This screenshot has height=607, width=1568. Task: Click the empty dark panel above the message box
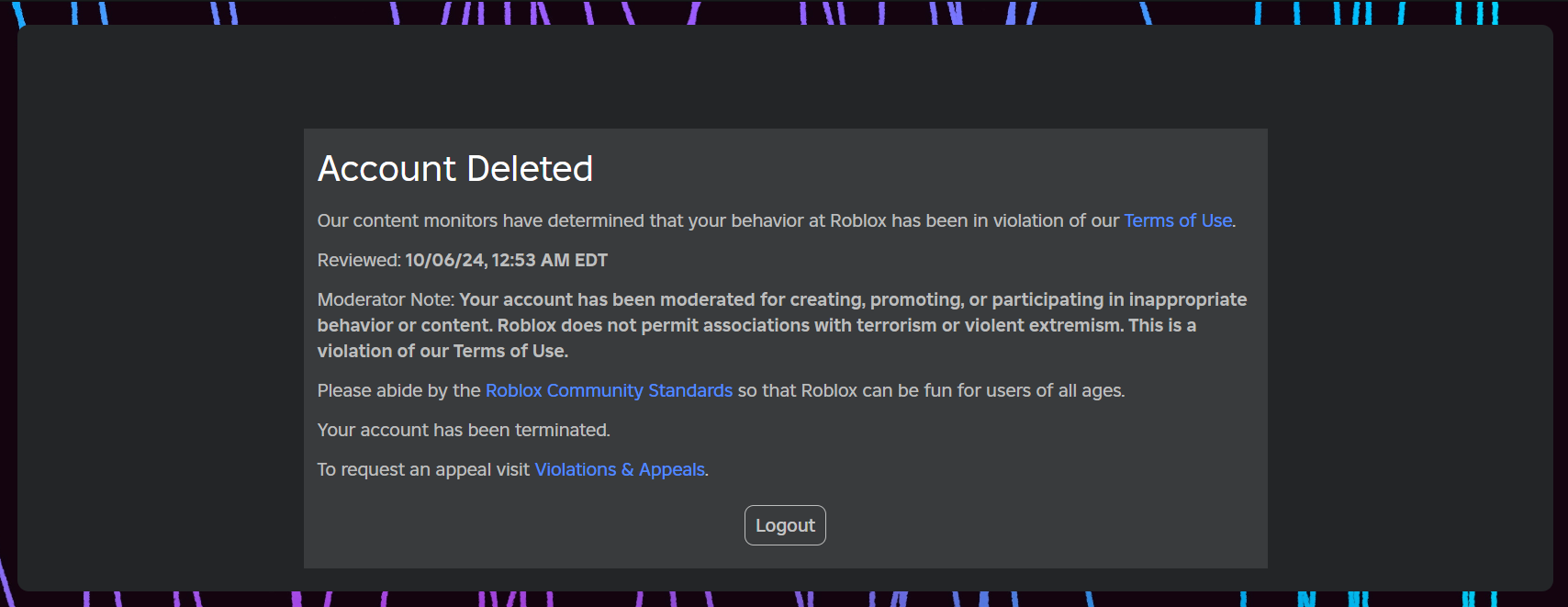coord(785,78)
